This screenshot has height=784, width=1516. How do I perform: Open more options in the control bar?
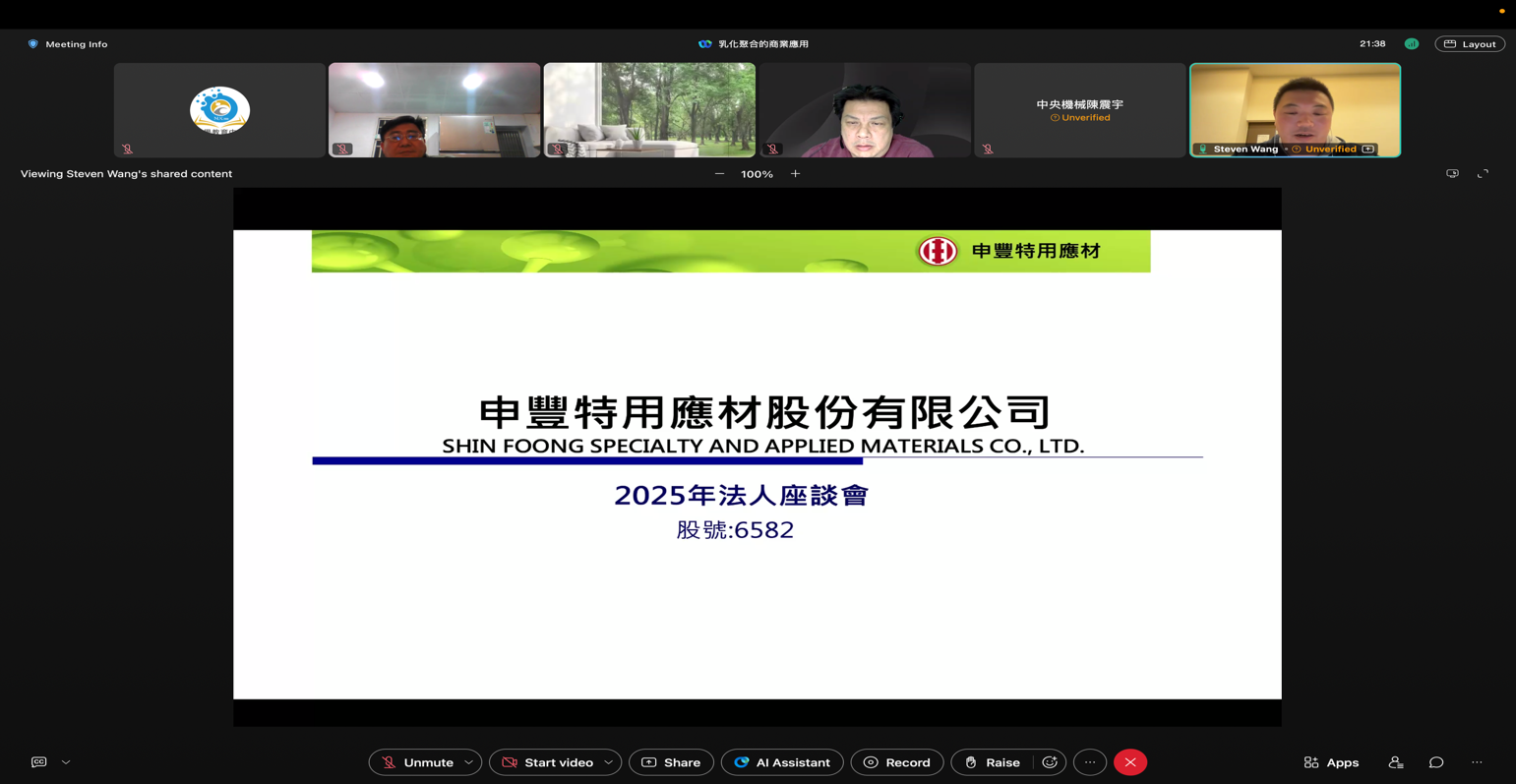[x=1090, y=762]
